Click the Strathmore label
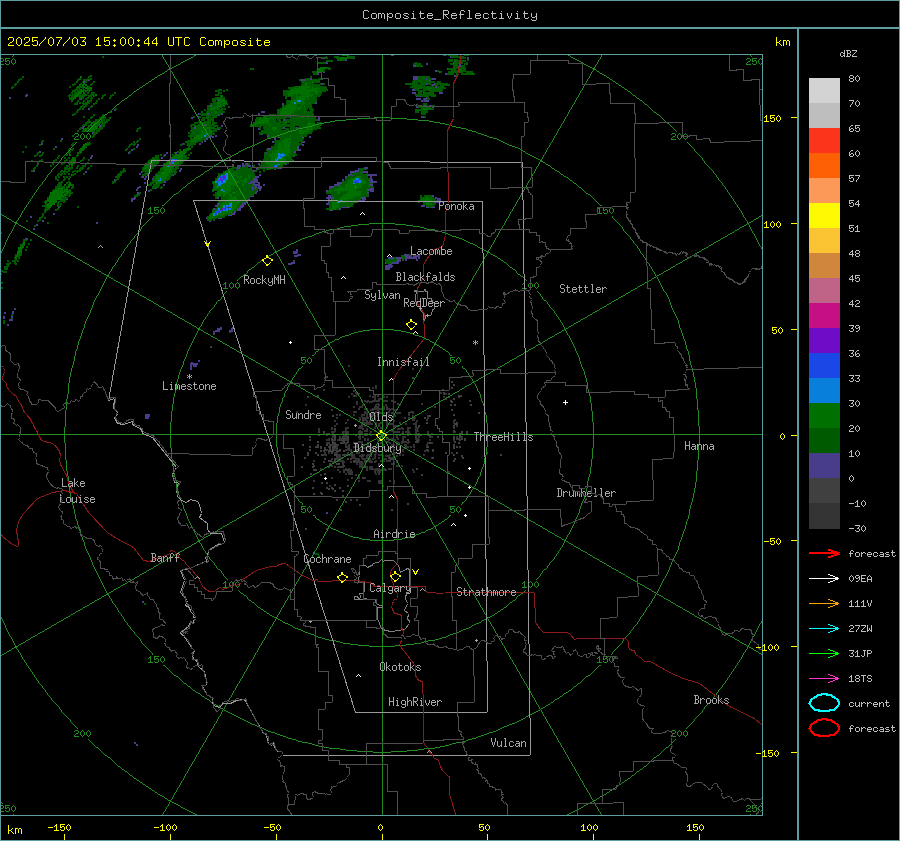This screenshot has width=900, height=841. click(x=486, y=592)
